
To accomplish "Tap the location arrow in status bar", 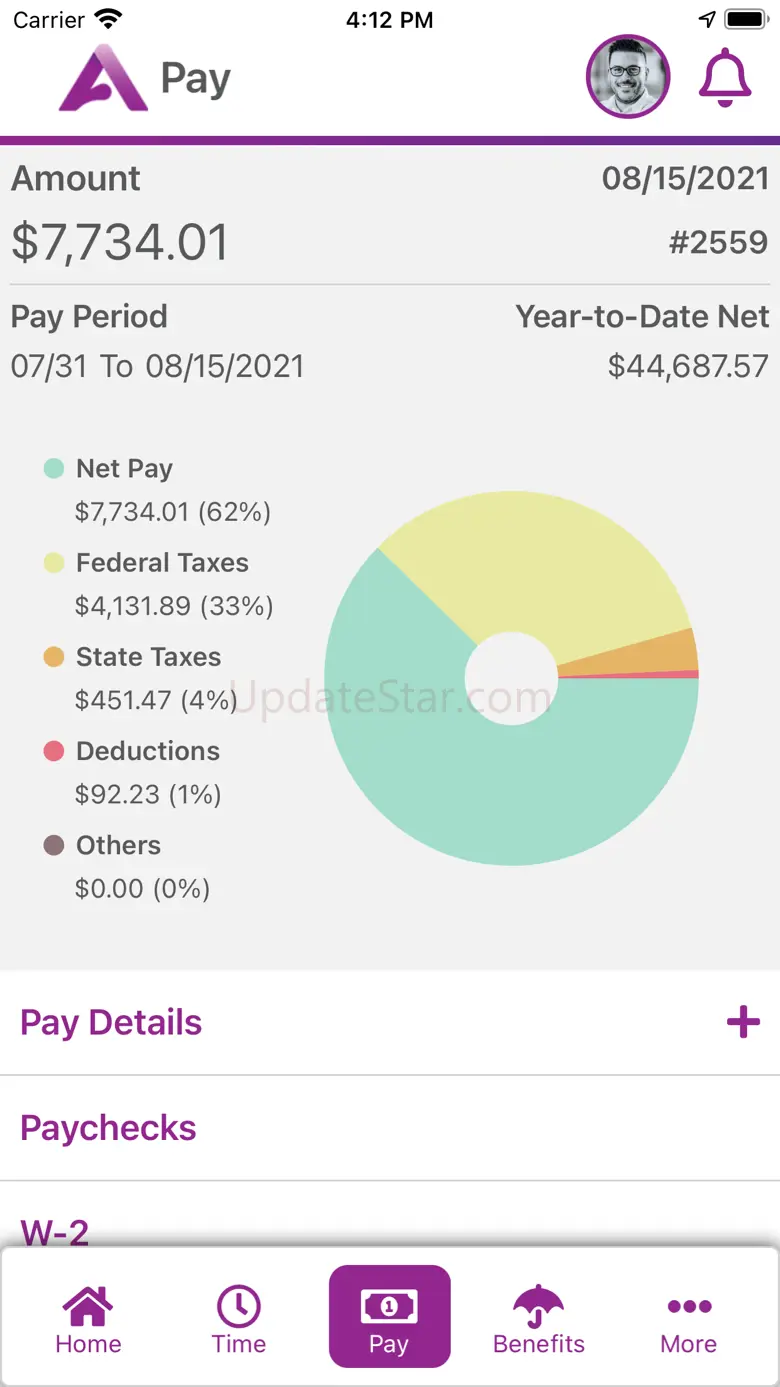I will [707, 19].
